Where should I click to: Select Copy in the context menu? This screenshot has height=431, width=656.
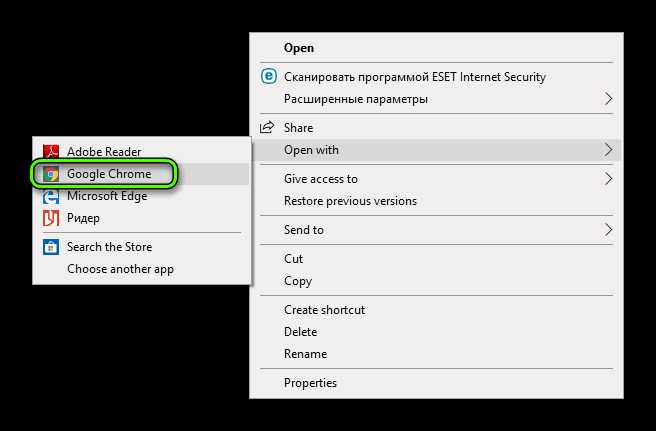[x=298, y=281]
